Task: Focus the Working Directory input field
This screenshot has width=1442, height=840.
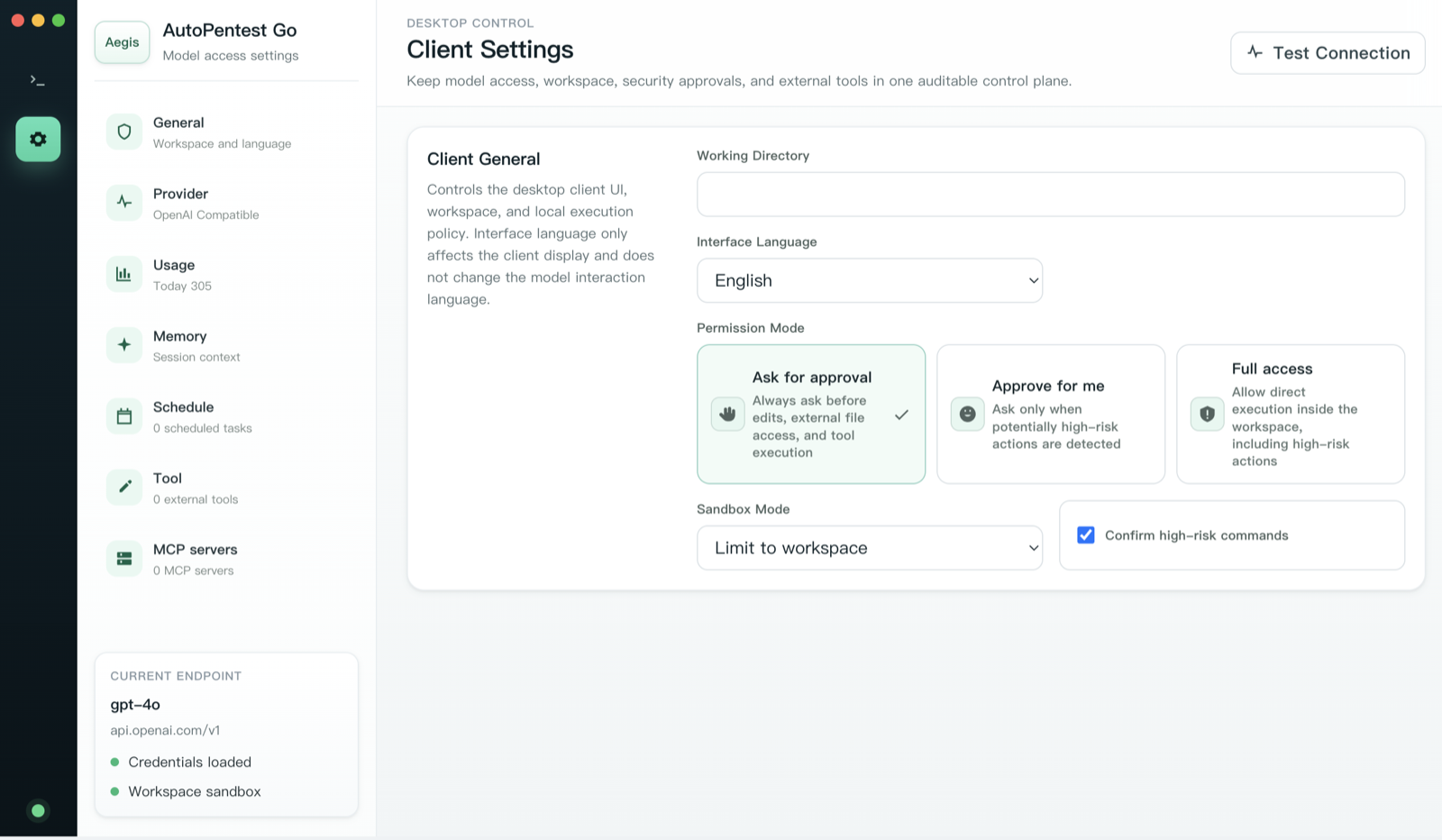Action: 1051,194
